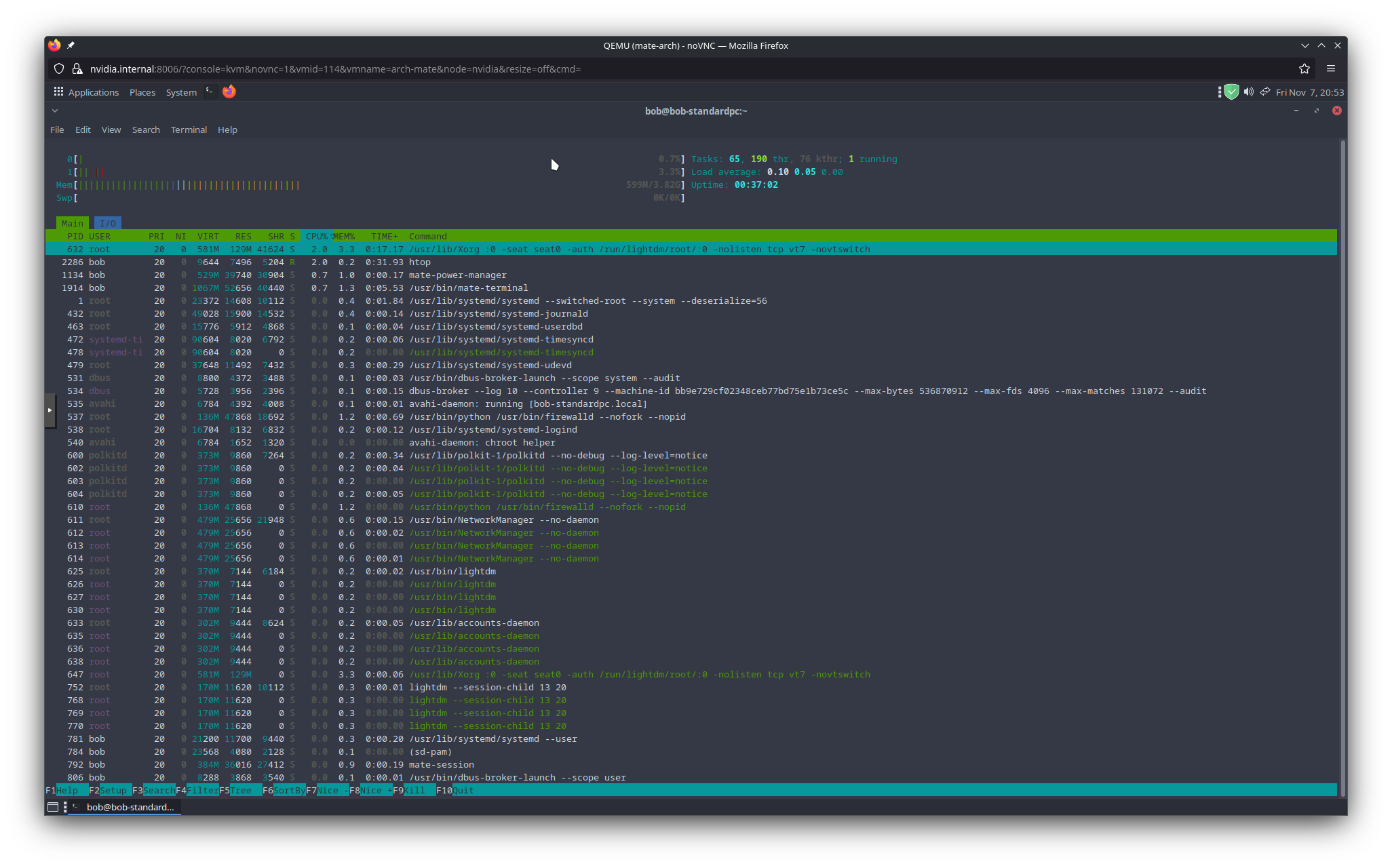Open the green shield status icon in the tray

[x=1231, y=92]
